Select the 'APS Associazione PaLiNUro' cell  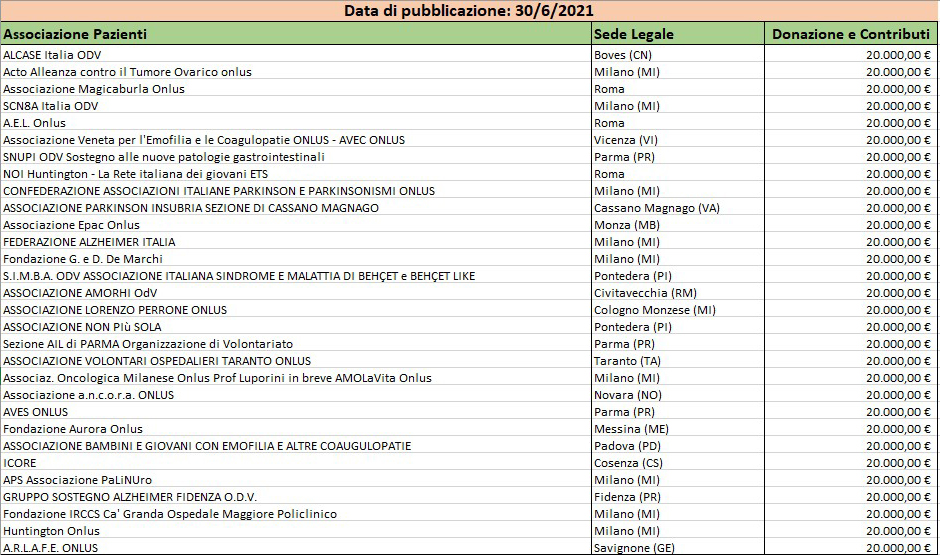296,479
